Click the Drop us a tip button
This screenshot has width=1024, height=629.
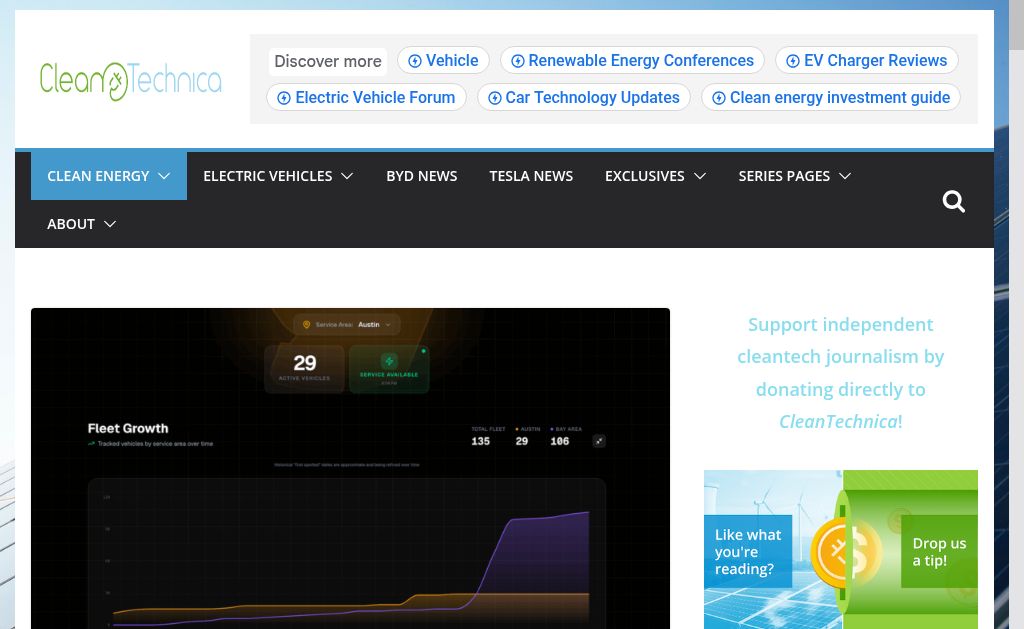[x=939, y=552]
